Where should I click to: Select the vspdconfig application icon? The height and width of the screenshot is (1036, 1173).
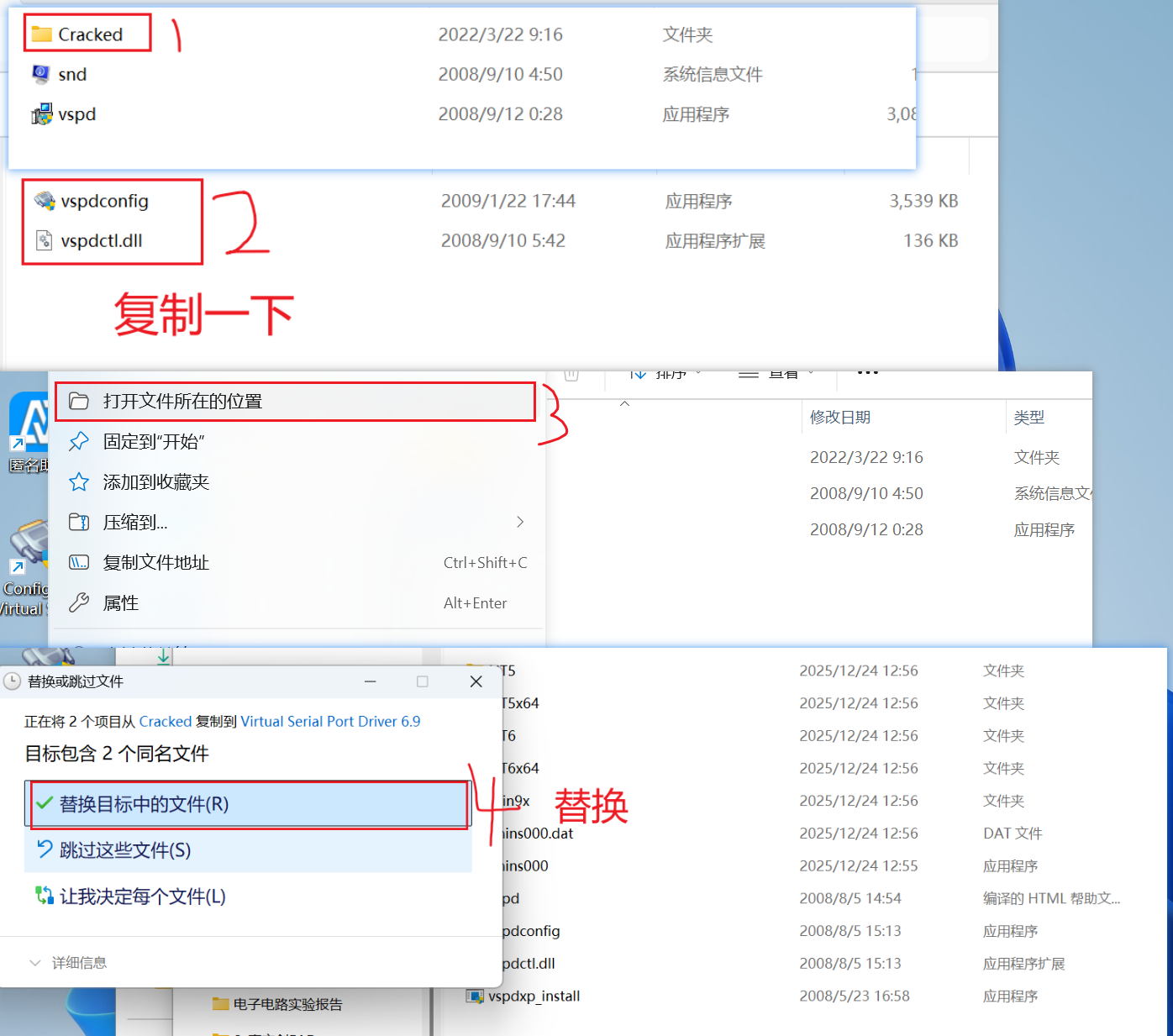(x=45, y=201)
